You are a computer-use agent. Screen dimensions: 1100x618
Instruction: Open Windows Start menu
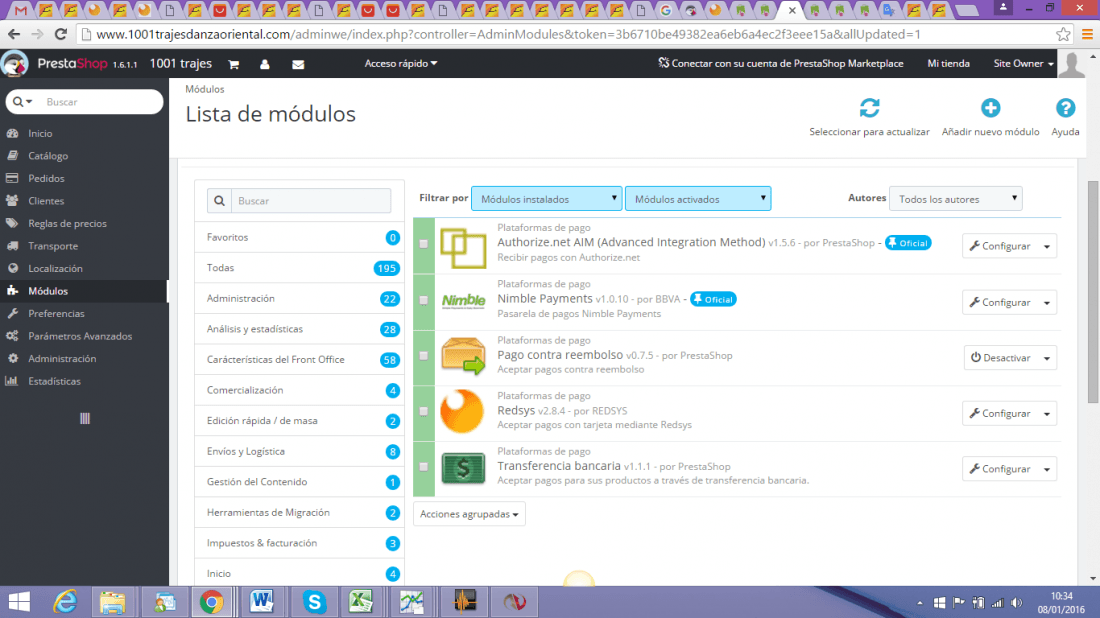click(x=19, y=602)
